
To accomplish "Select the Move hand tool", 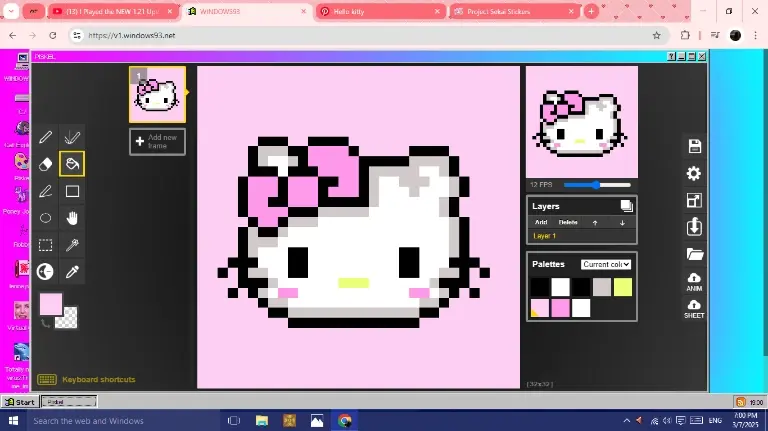I will click(x=72, y=218).
